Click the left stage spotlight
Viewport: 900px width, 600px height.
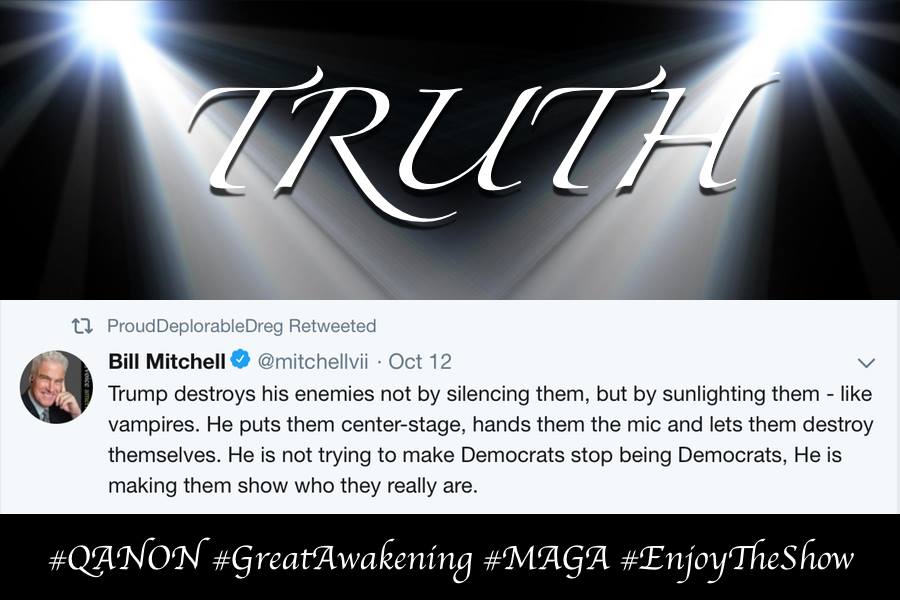tap(109, 24)
